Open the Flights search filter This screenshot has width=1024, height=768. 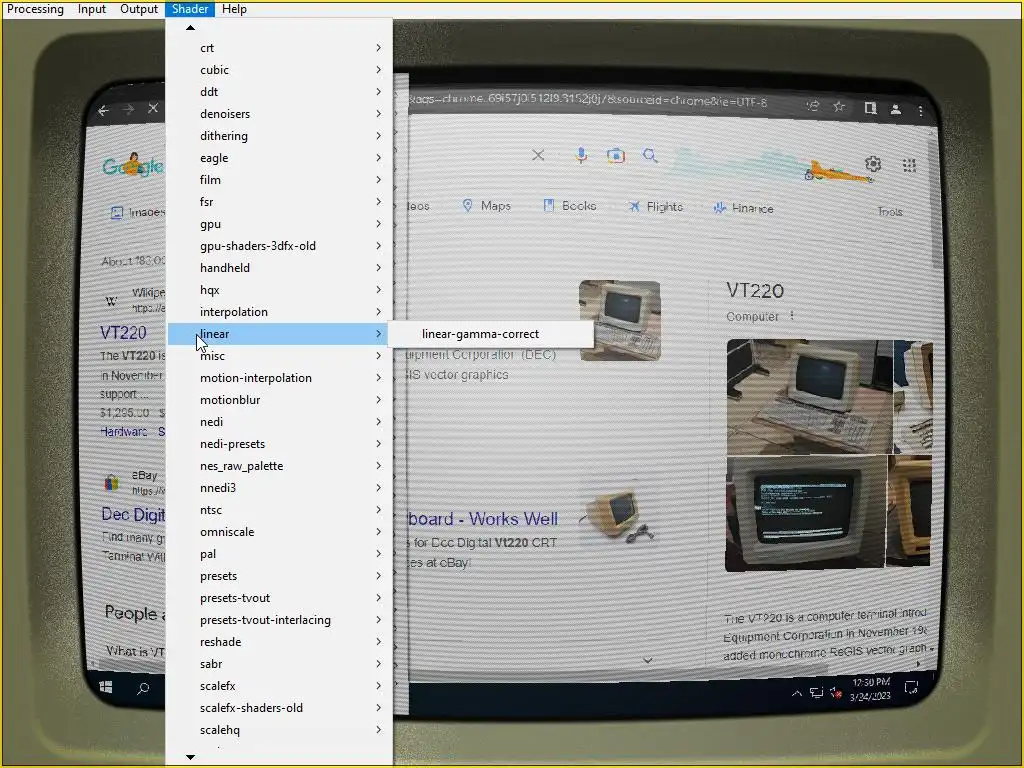pos(656,206)
